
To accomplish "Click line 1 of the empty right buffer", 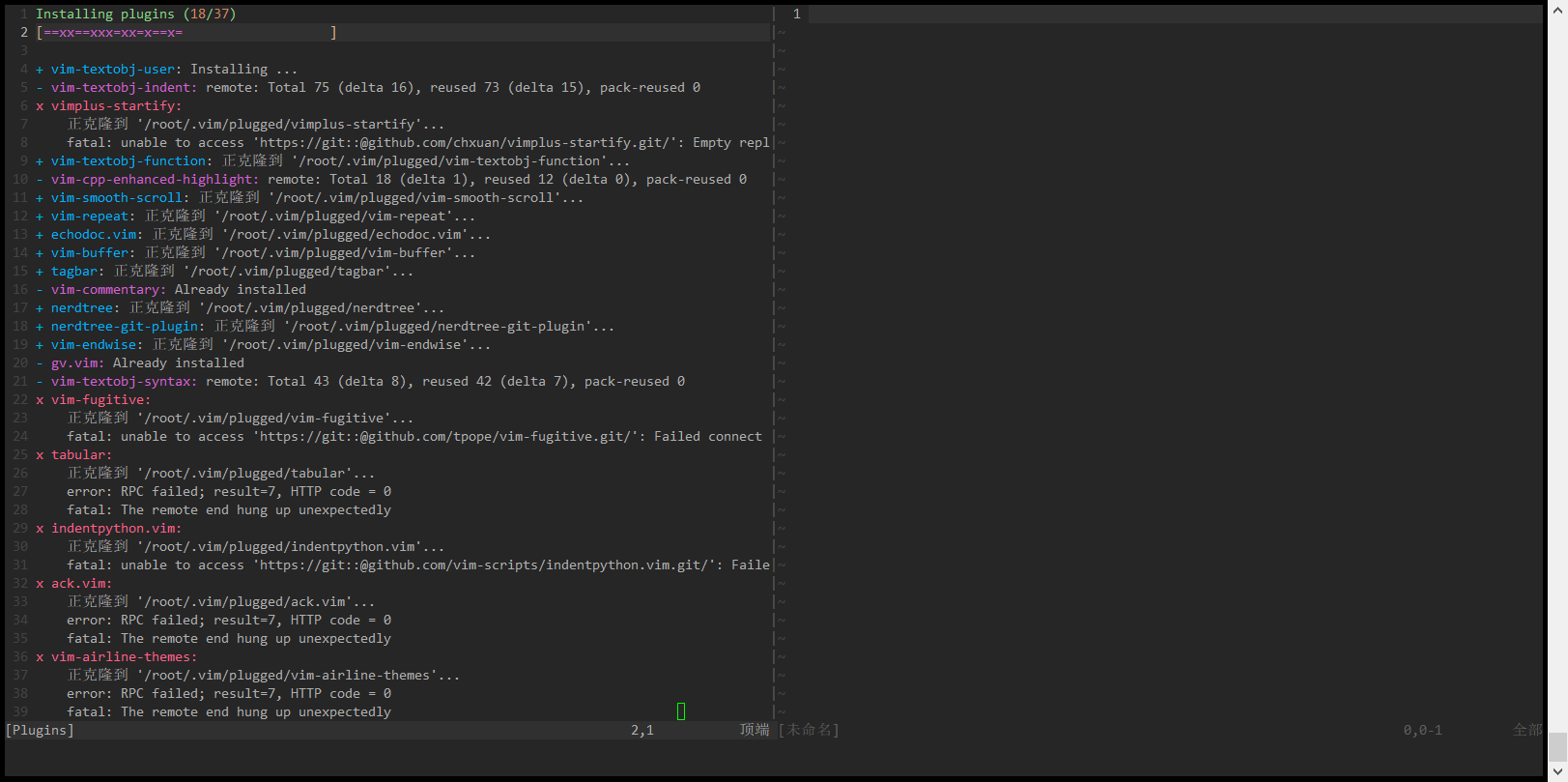I will 1175,14.
